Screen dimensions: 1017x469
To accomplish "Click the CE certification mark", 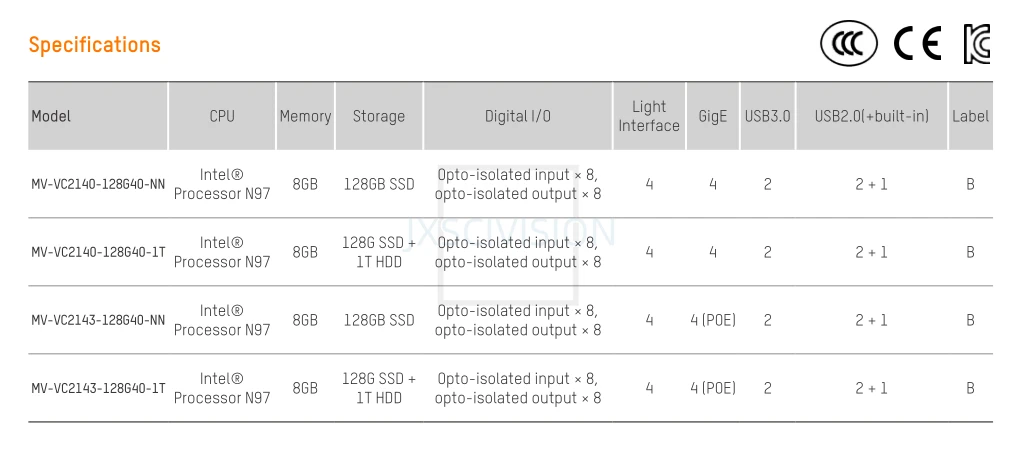I will (917, 44).
